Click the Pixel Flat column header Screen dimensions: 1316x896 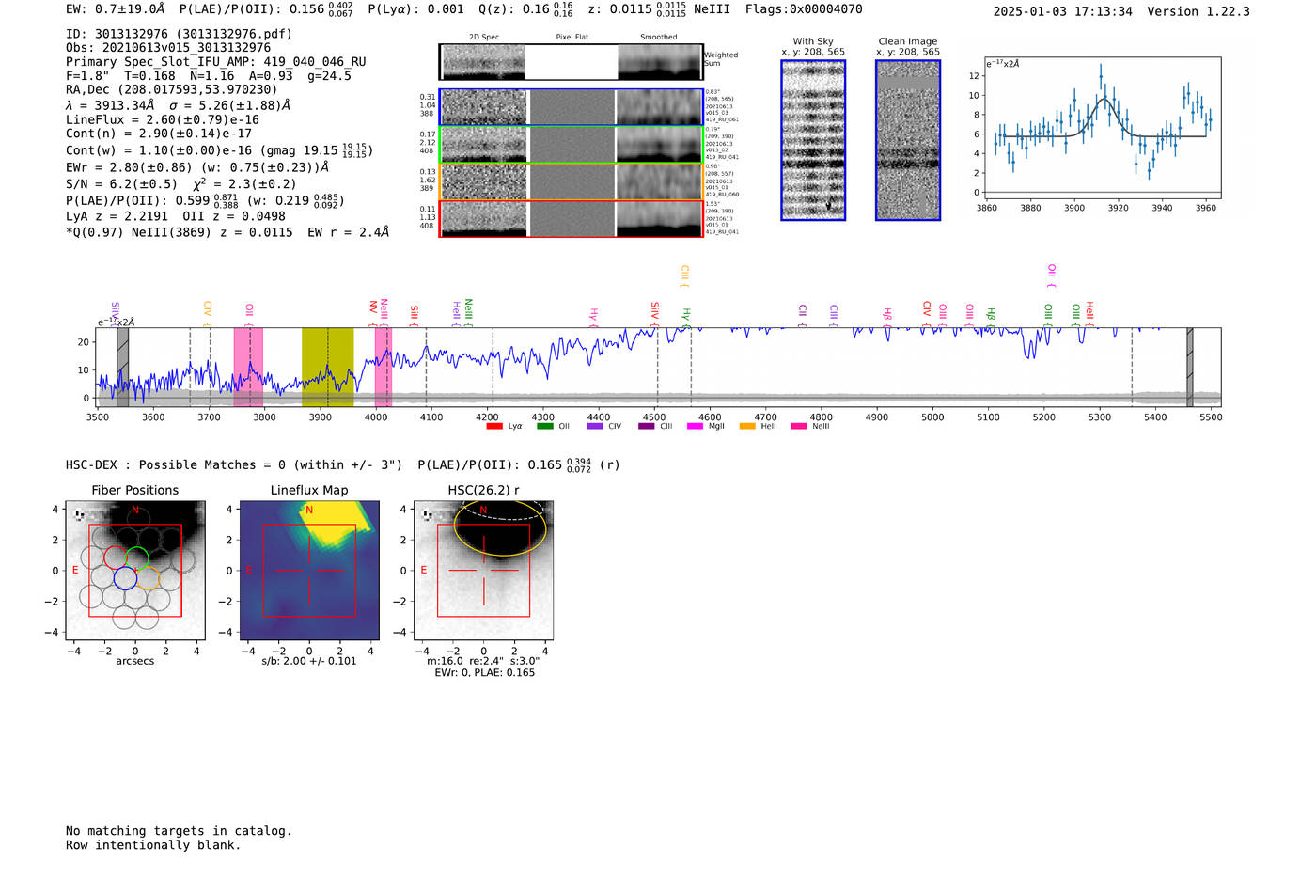(x=572, y=38)
